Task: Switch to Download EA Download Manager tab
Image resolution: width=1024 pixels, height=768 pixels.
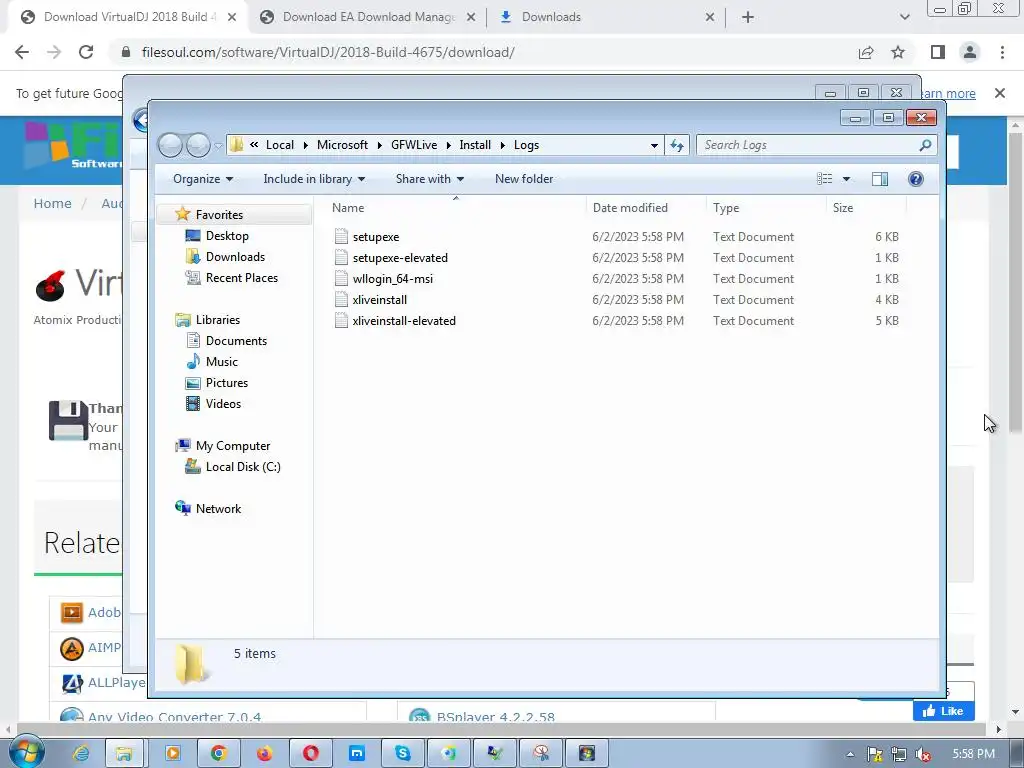Action: point(369,17)
